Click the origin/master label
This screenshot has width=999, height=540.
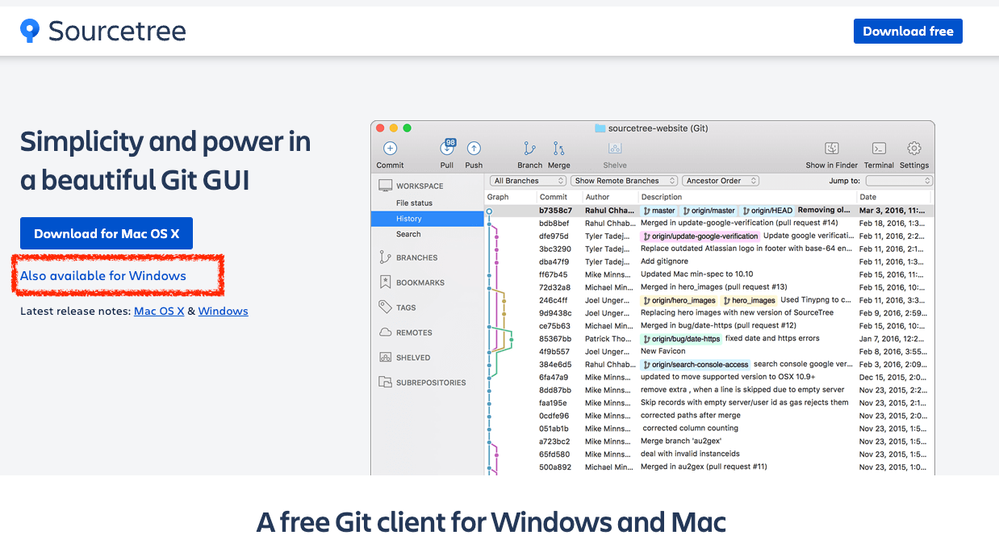point(709,211)
